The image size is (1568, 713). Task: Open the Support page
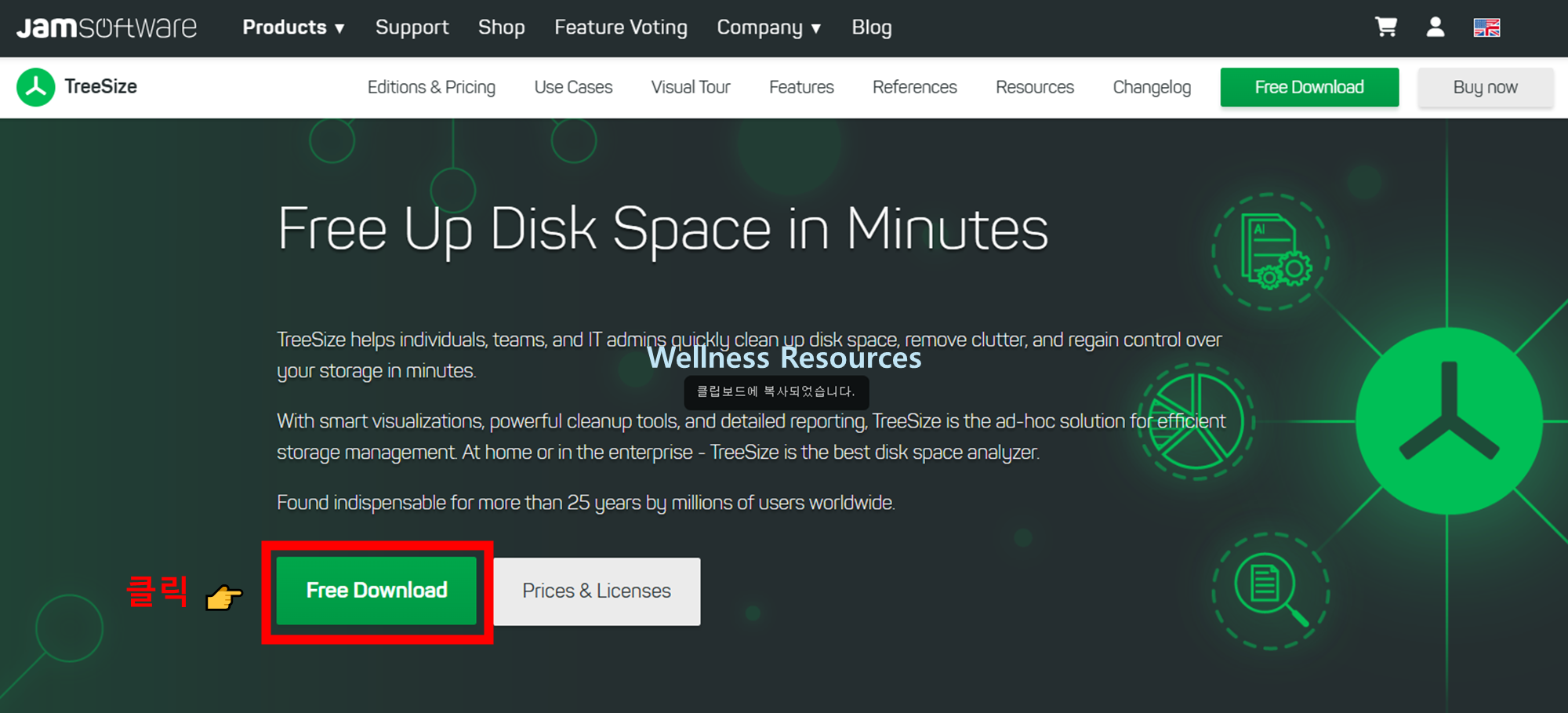pyautogui.click(x=412, y=27)
